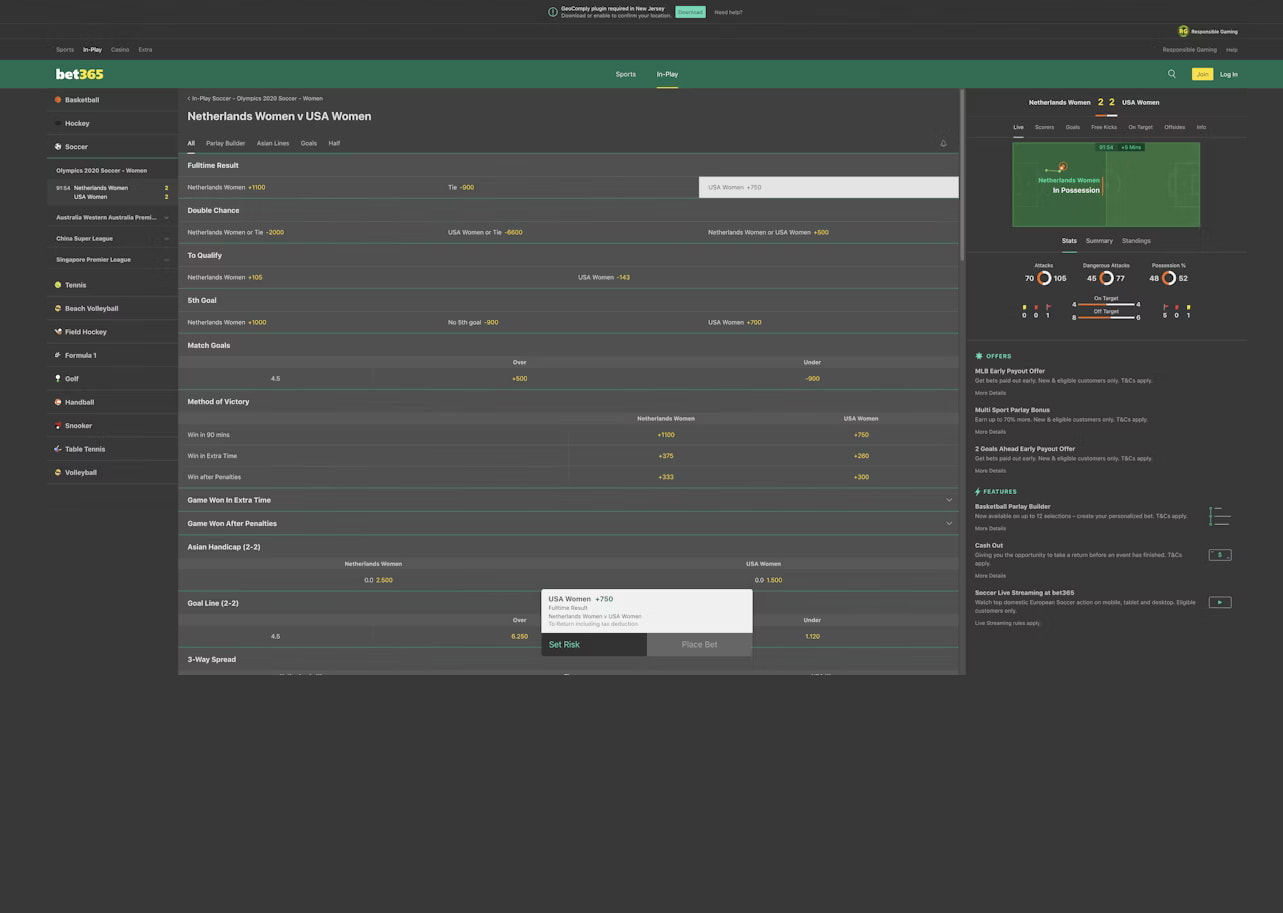This screenshot has width=1283, height=913.
Task: Click the Soccer ball icon in sidebar
Action: point(58,147)
